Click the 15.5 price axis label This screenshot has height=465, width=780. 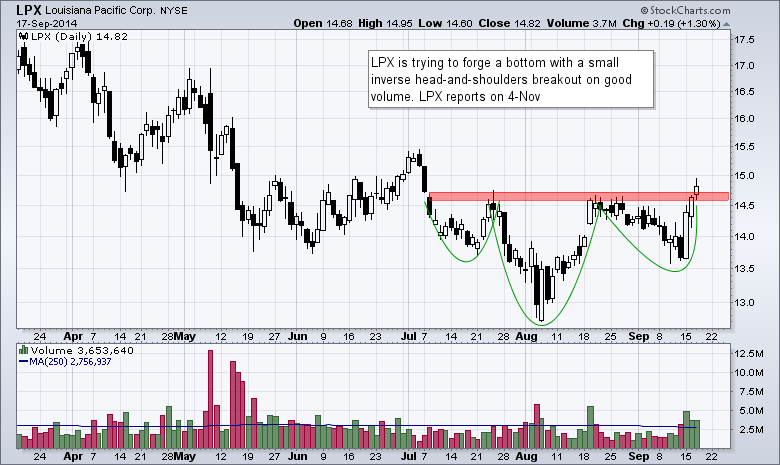pyautogui.click(x=744, y=147)
